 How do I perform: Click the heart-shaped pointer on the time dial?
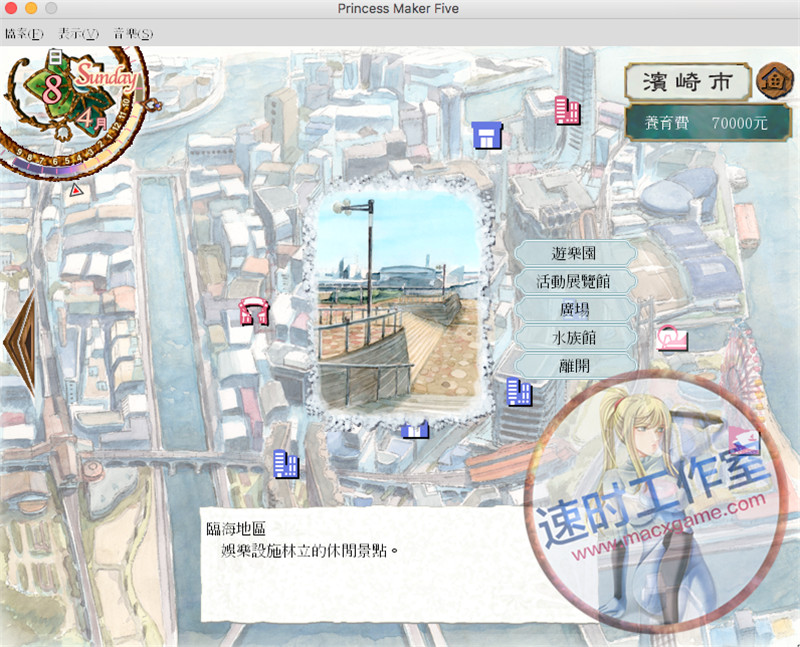click(x=152, y=105)
